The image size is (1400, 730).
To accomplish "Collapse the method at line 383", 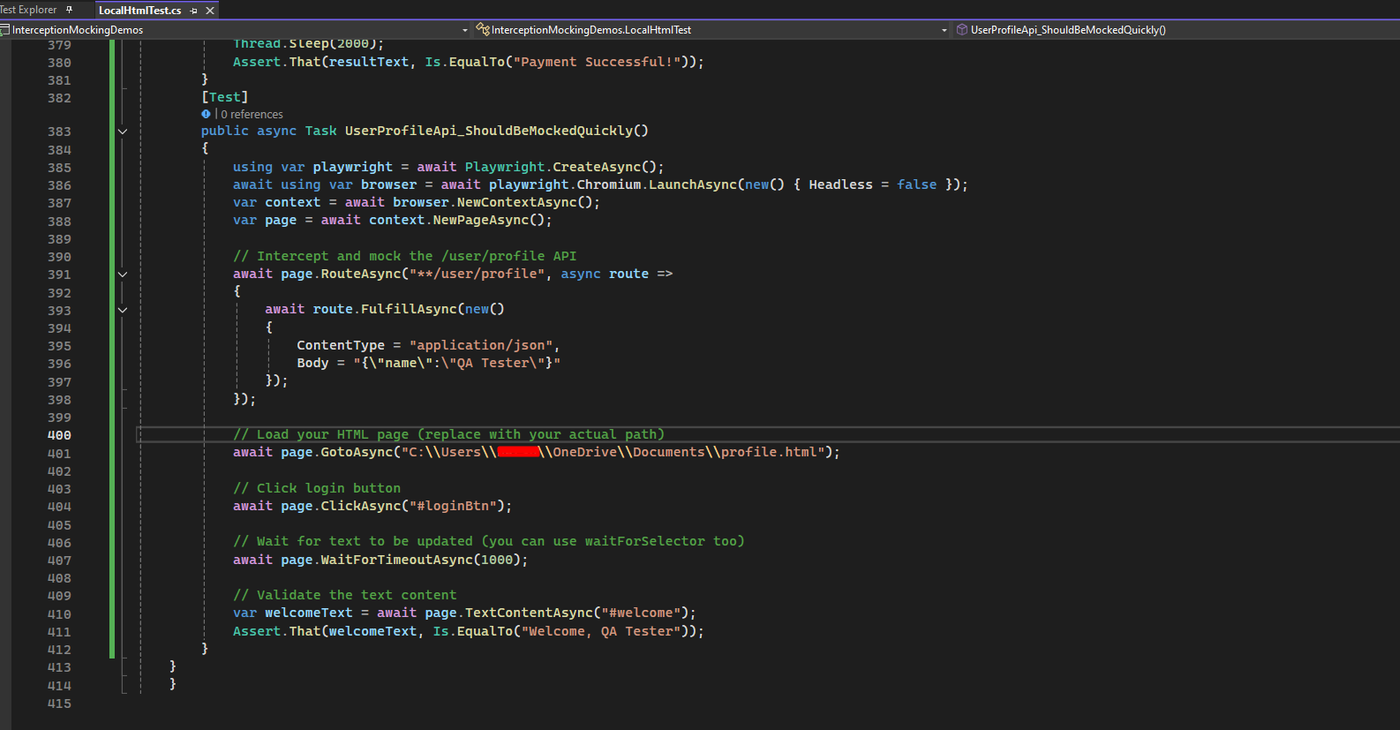I will point(123,131).
